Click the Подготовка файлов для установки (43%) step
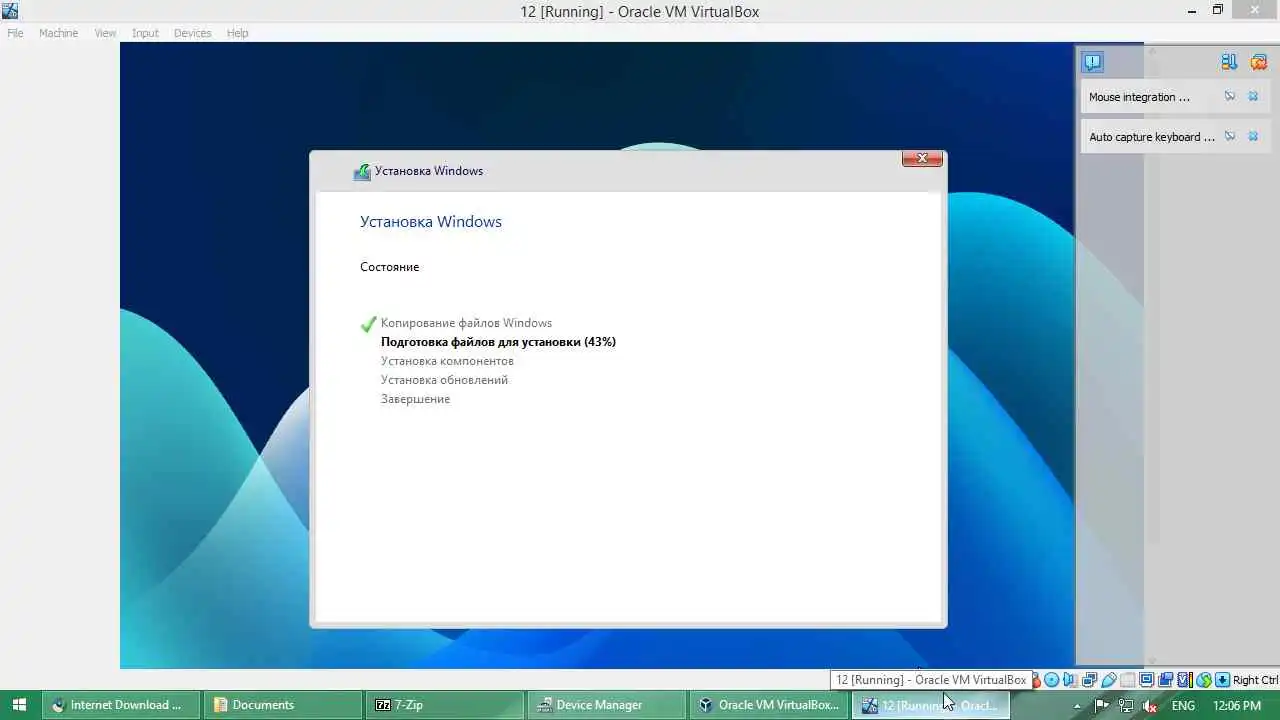Image resolution: width=1280 pixels, height=720 pixels. tap(498, 342)
